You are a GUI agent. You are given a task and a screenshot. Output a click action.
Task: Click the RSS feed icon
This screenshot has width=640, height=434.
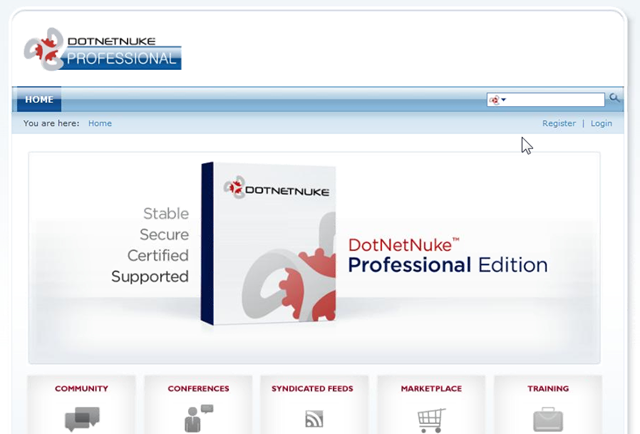click(314, 419)
